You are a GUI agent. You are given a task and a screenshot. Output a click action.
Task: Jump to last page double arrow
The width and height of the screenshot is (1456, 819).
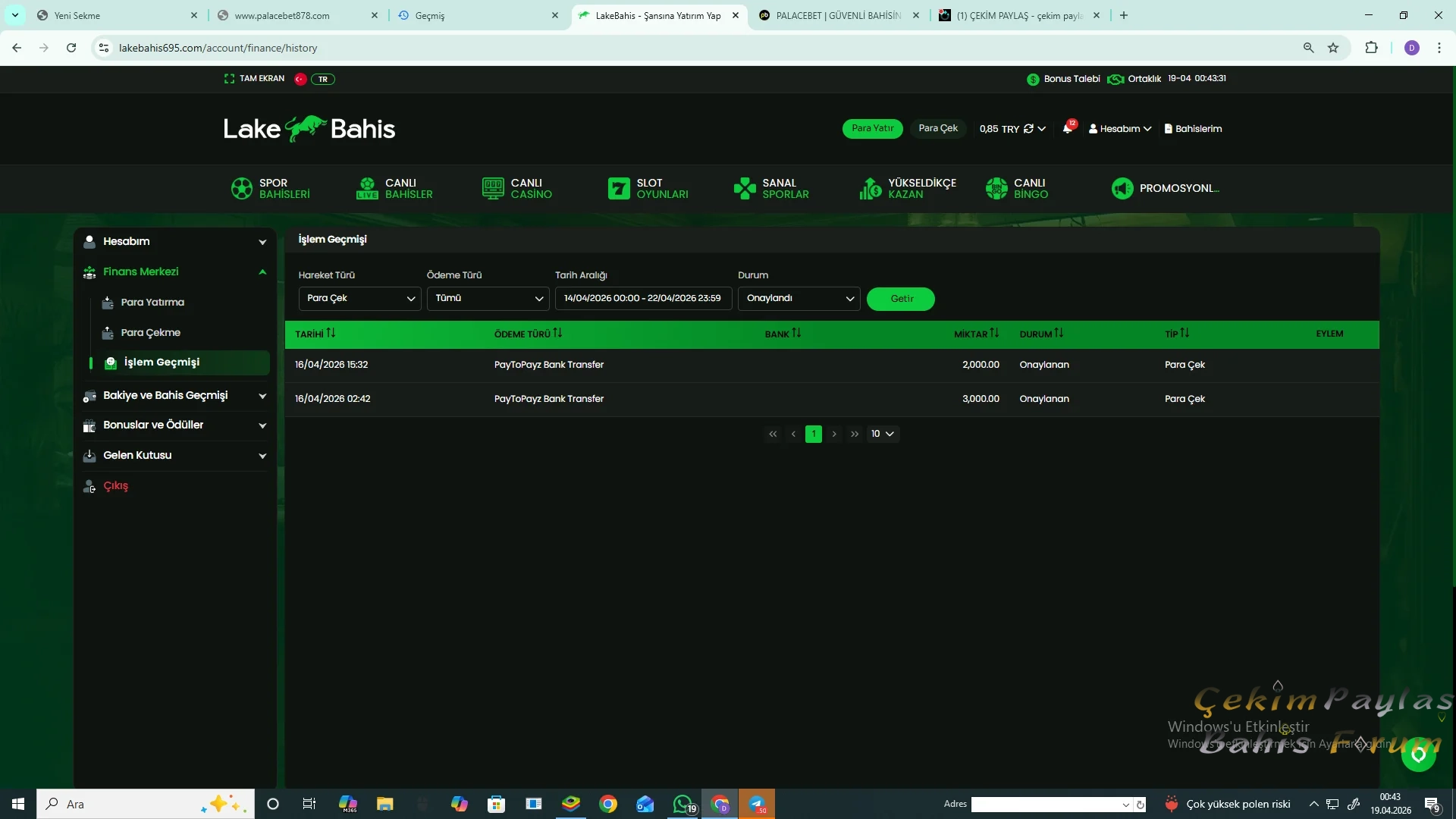pos(855,434)
